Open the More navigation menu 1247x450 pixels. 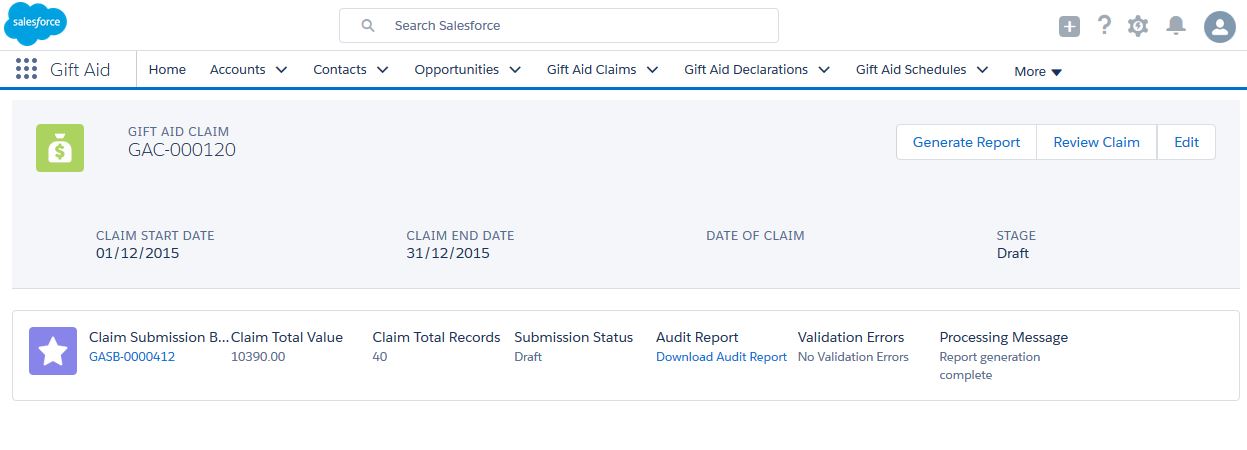[x=1037, y=71]
